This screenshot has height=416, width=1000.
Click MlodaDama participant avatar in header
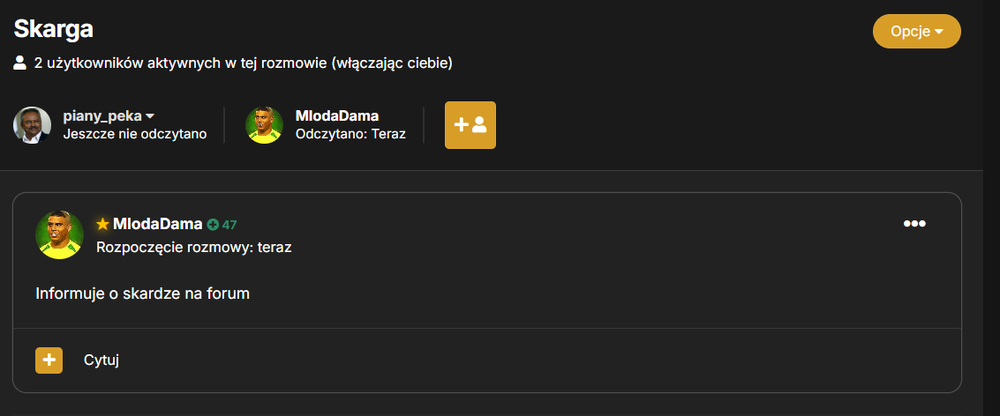point(264,125)
